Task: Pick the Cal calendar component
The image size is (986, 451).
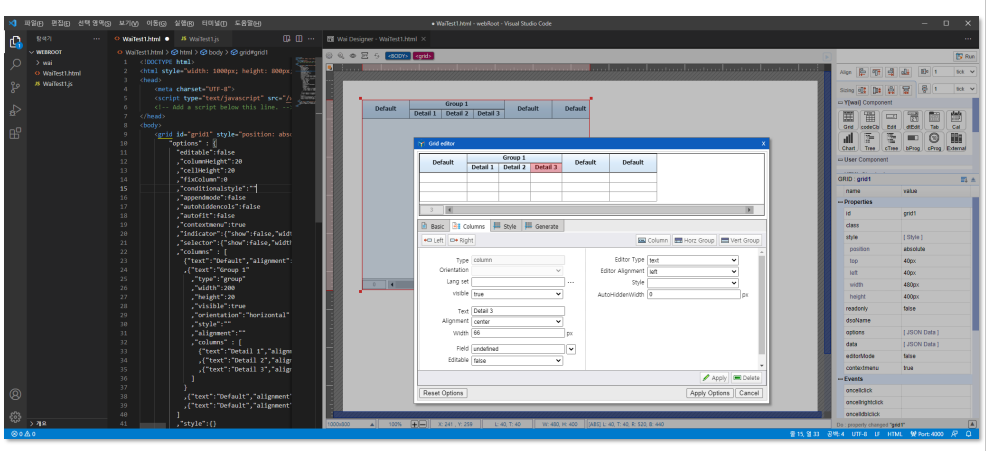Action: tap(956, 119)
